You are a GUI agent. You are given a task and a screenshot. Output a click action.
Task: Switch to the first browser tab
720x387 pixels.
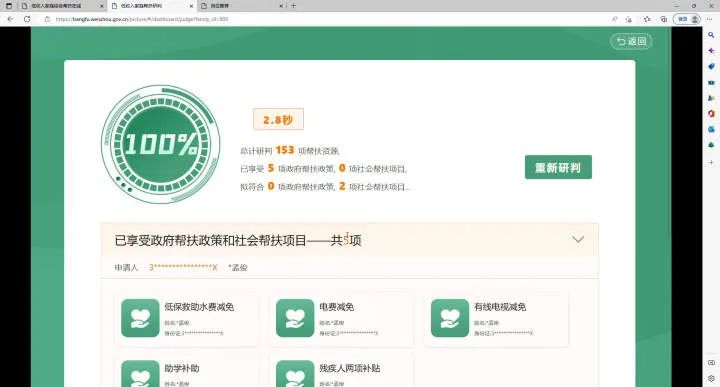click(61, 6)
